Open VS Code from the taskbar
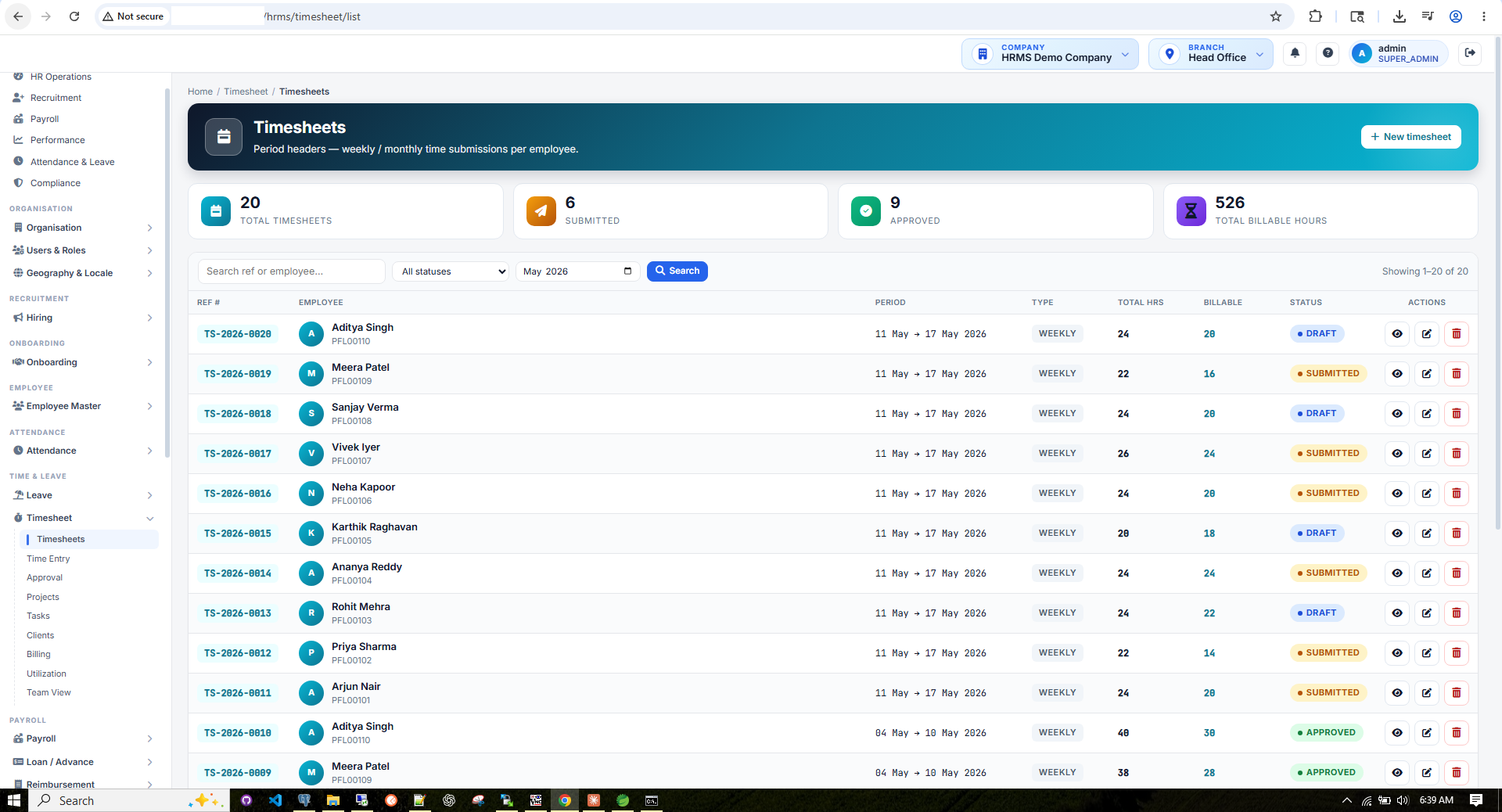Viewport: 1502px width, 812px height. (x=275, y=800)
